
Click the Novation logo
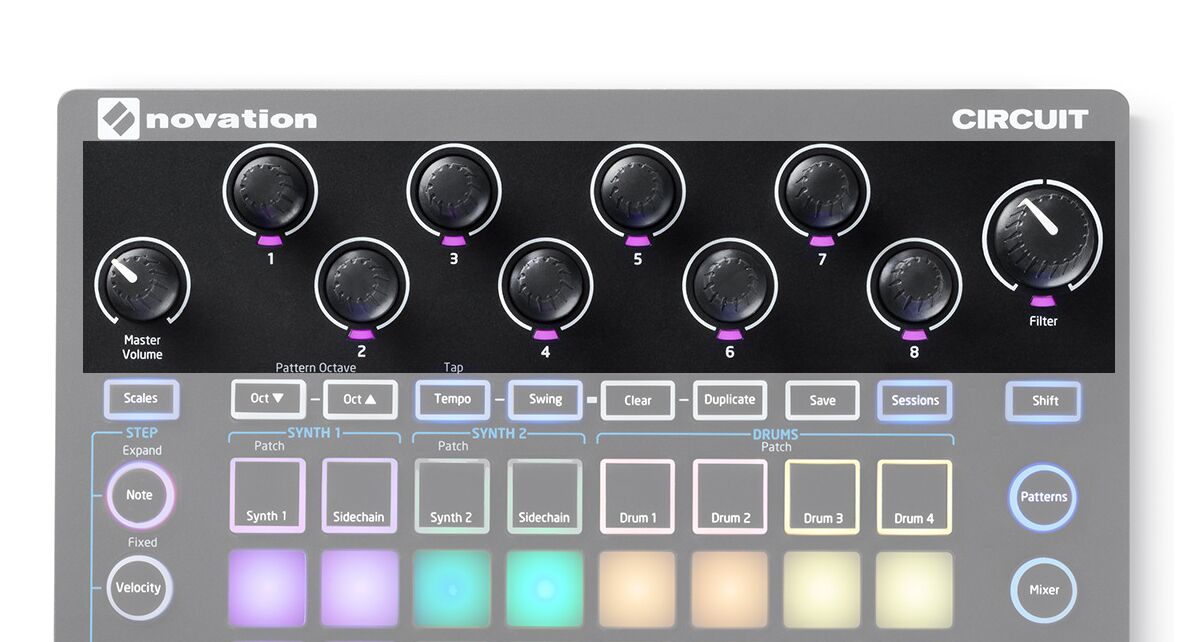[x=208, y=119]
